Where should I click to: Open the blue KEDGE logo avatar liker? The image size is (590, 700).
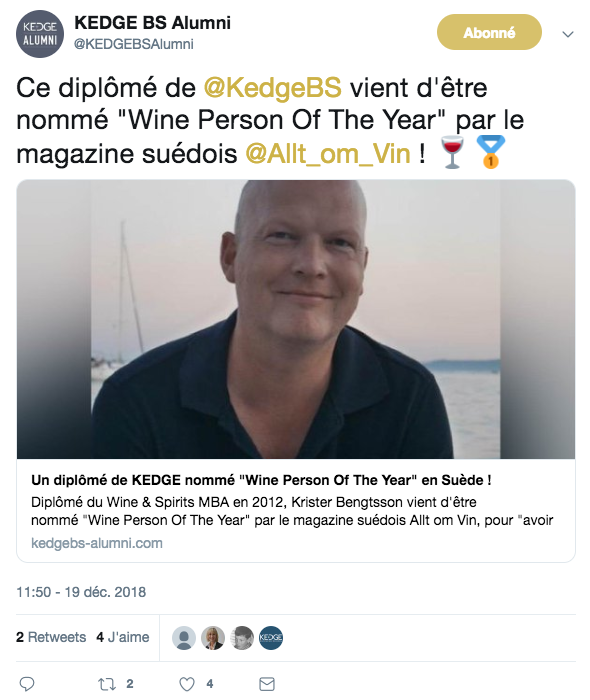[271, 638]
